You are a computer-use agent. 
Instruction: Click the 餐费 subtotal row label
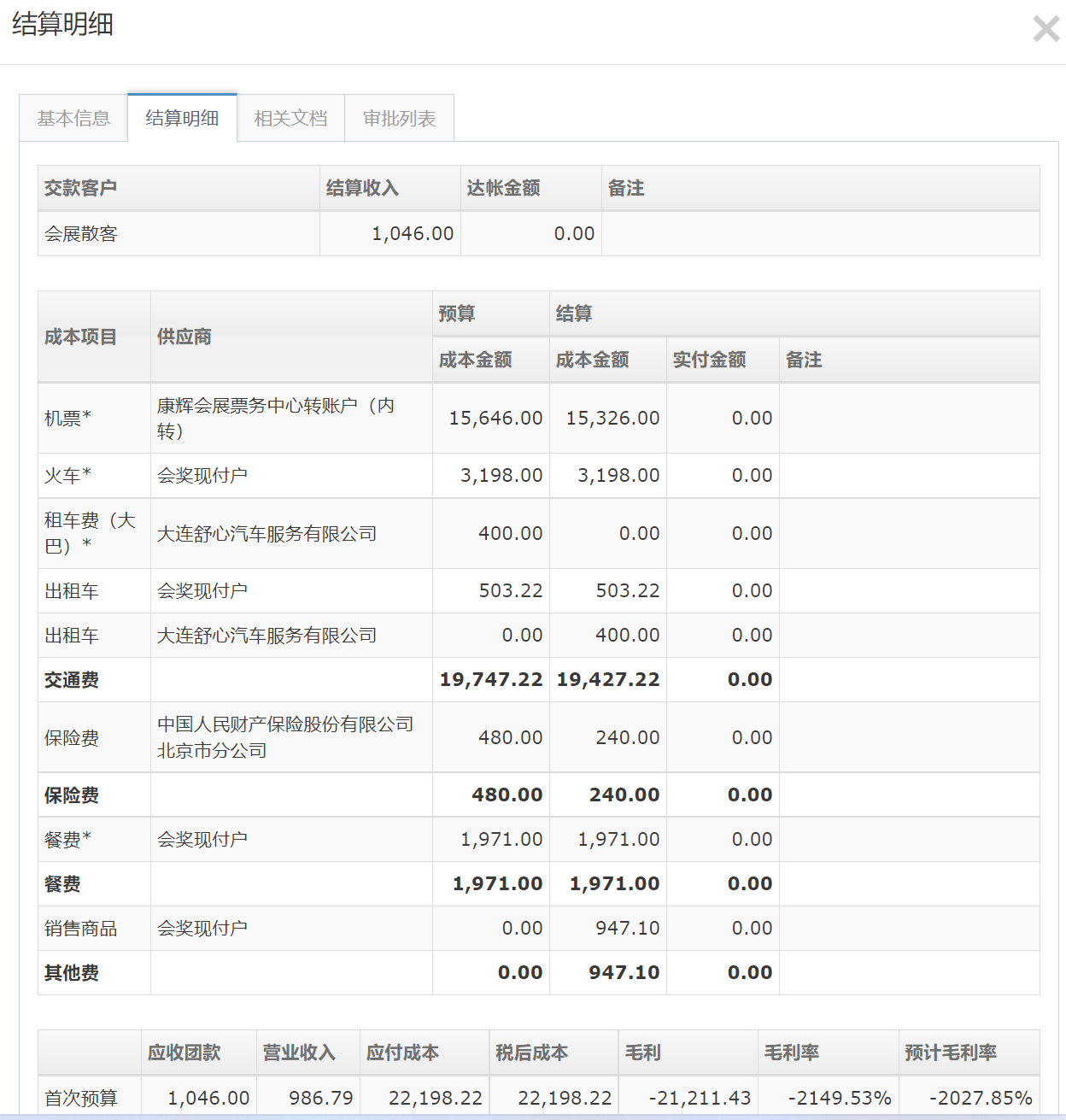pyautogui.click(x=62, y=884)
